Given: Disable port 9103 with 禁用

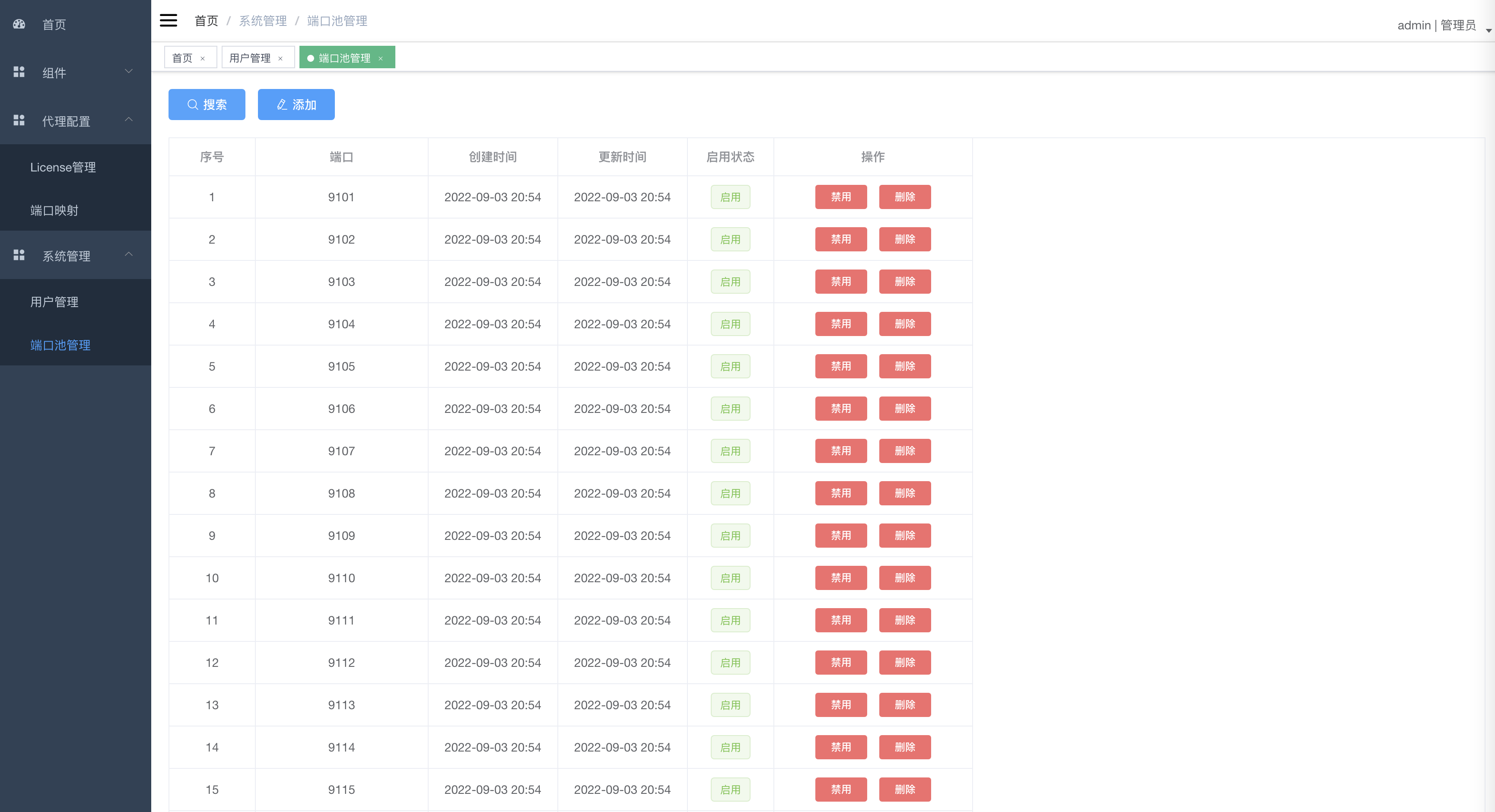Looking at the screenshot, I should click(x=841, y=281).
